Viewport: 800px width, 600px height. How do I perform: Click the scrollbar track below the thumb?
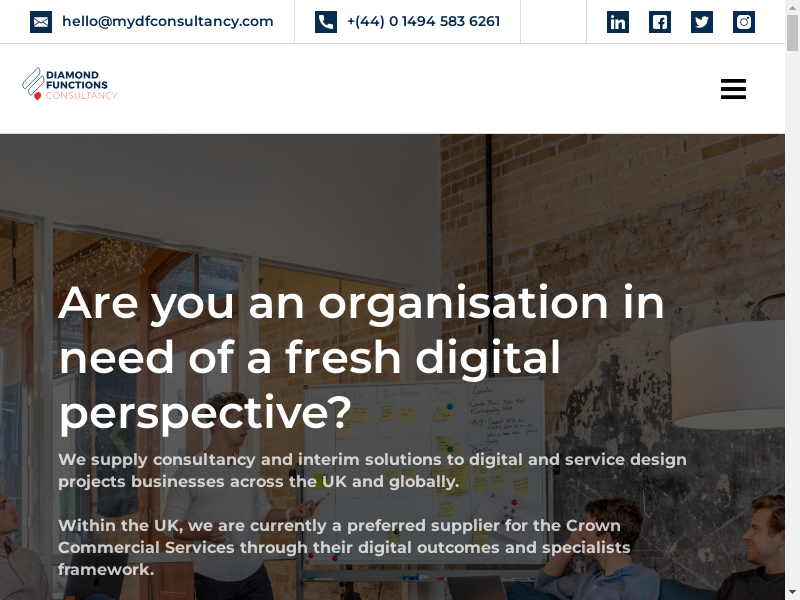coord(792,316)
